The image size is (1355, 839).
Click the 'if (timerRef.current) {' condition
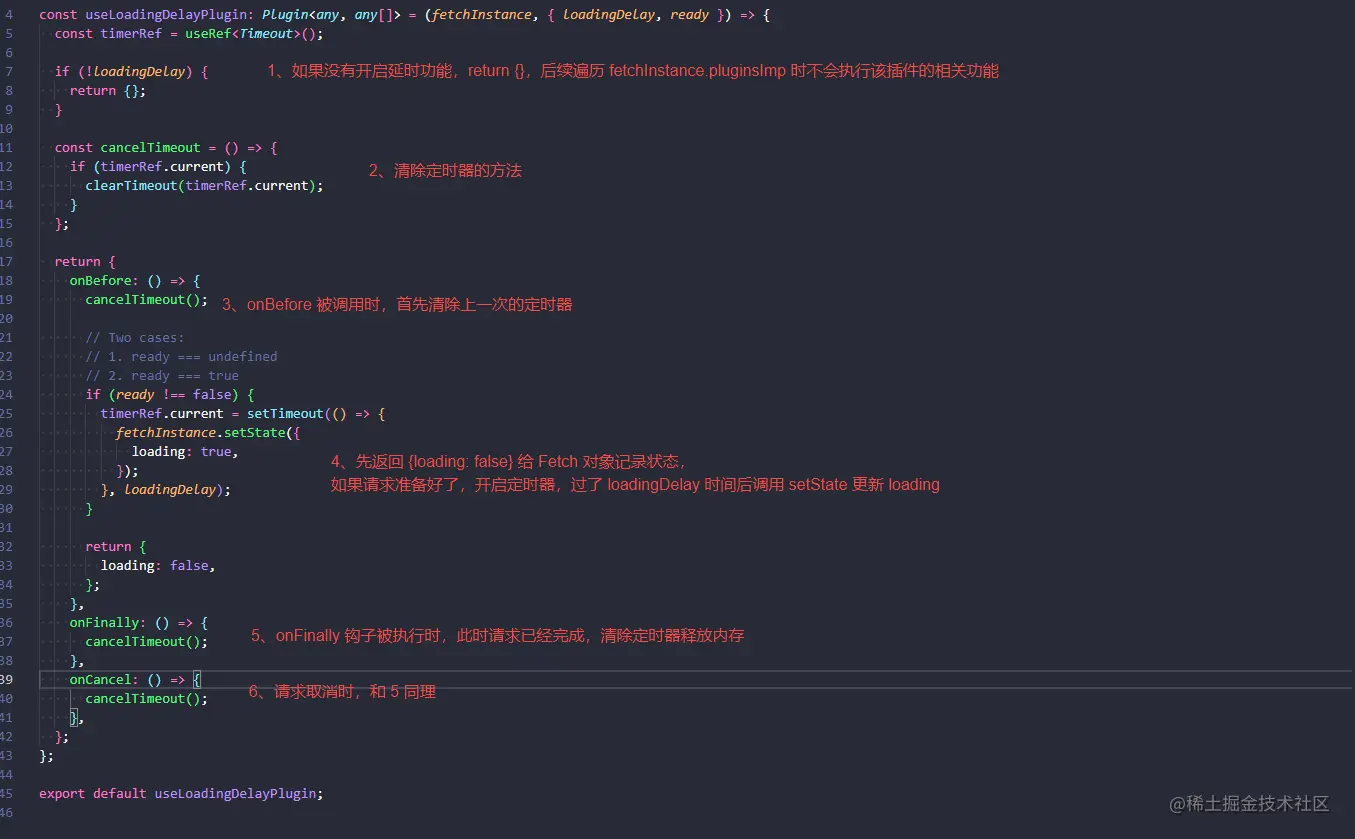(x=158, y=167)
